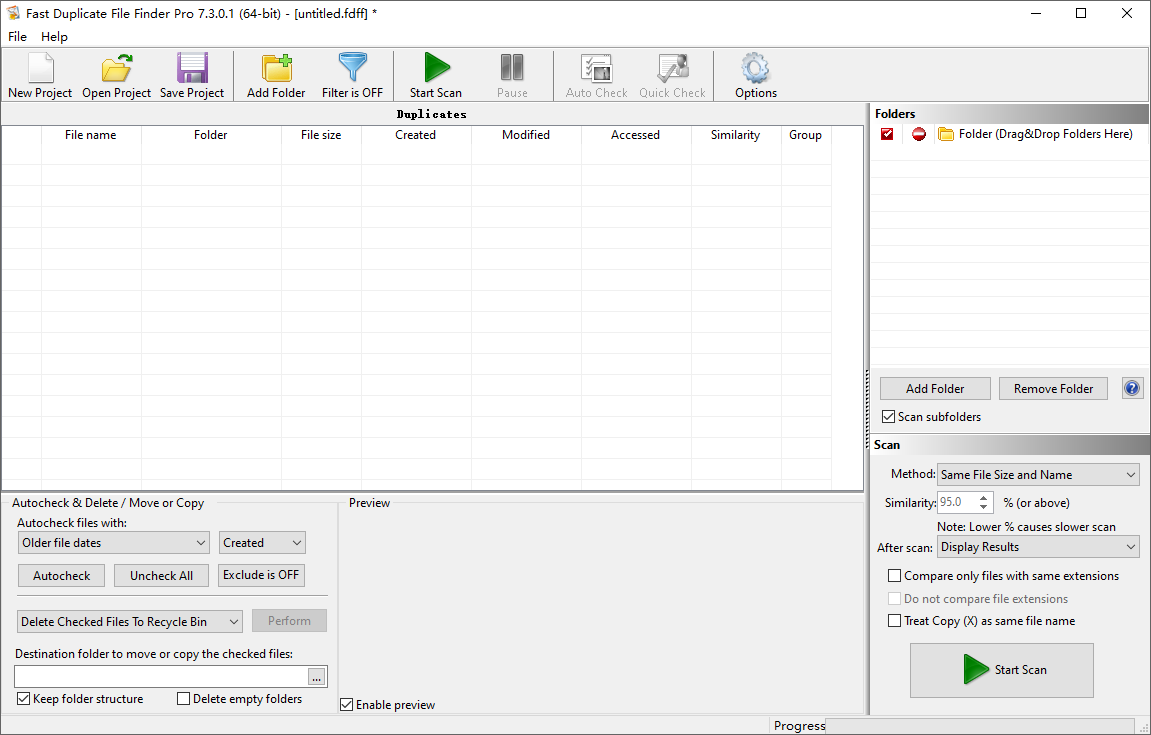
Task: Open the Help menu
Action: pyautogui.click(x=54, y=37)
